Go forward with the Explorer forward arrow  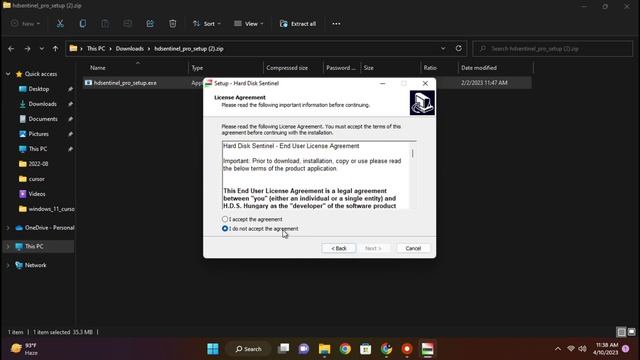tap(27, 49)
